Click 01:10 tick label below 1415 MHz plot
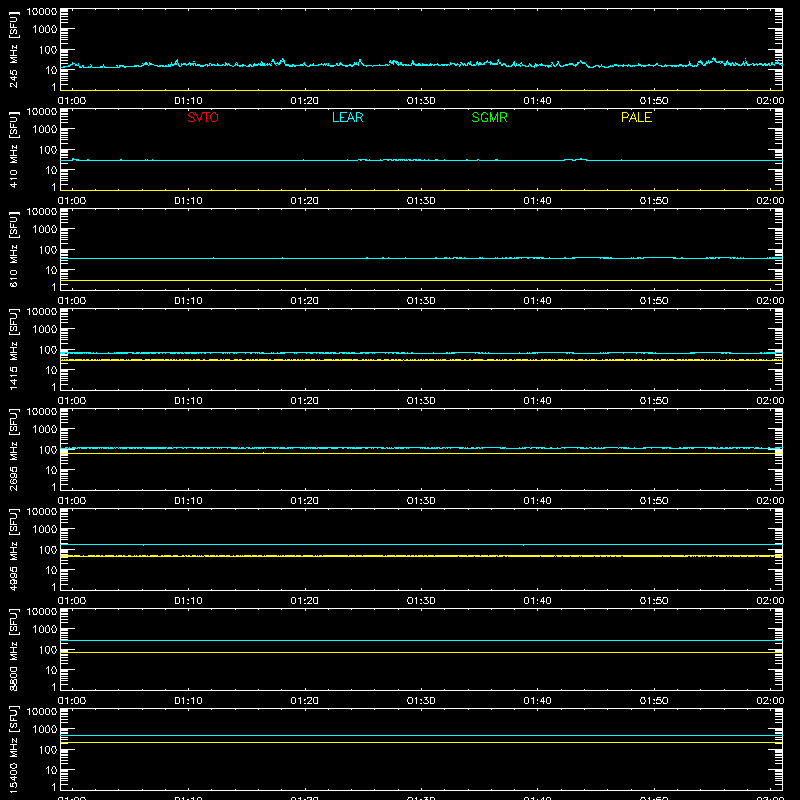The image size is (800, 800). pos(188,401)
